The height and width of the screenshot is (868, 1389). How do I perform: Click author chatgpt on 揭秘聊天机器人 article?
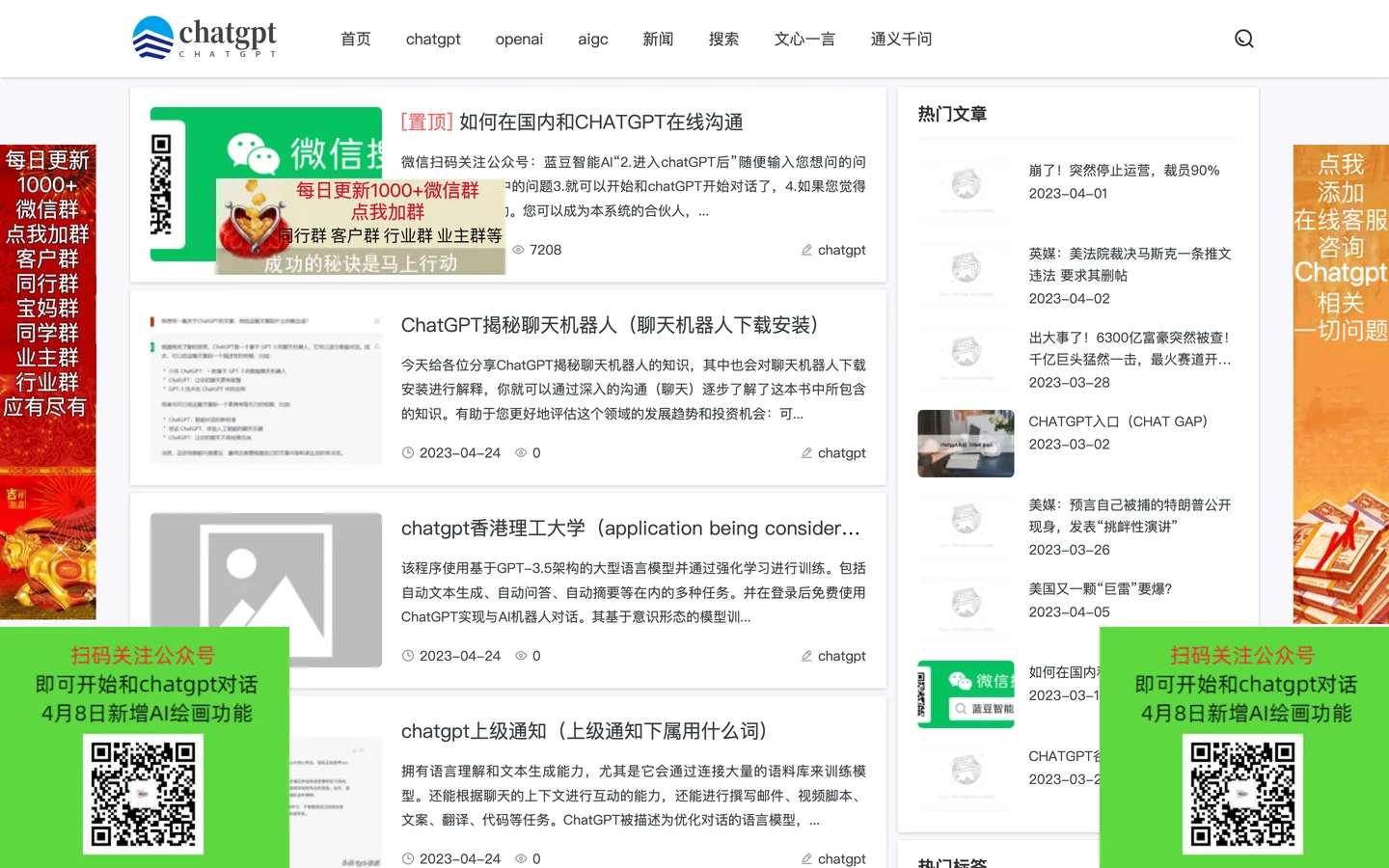coord(842,453)
